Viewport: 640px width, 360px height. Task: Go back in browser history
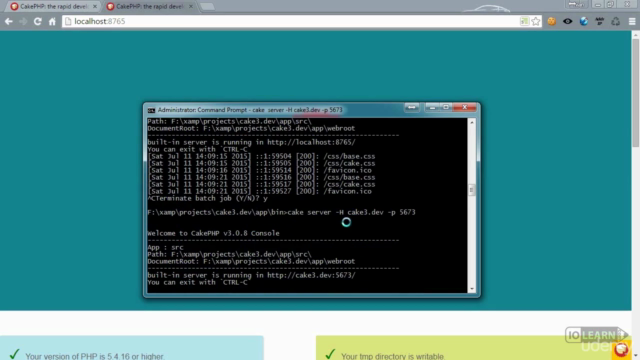click(9, 21)
